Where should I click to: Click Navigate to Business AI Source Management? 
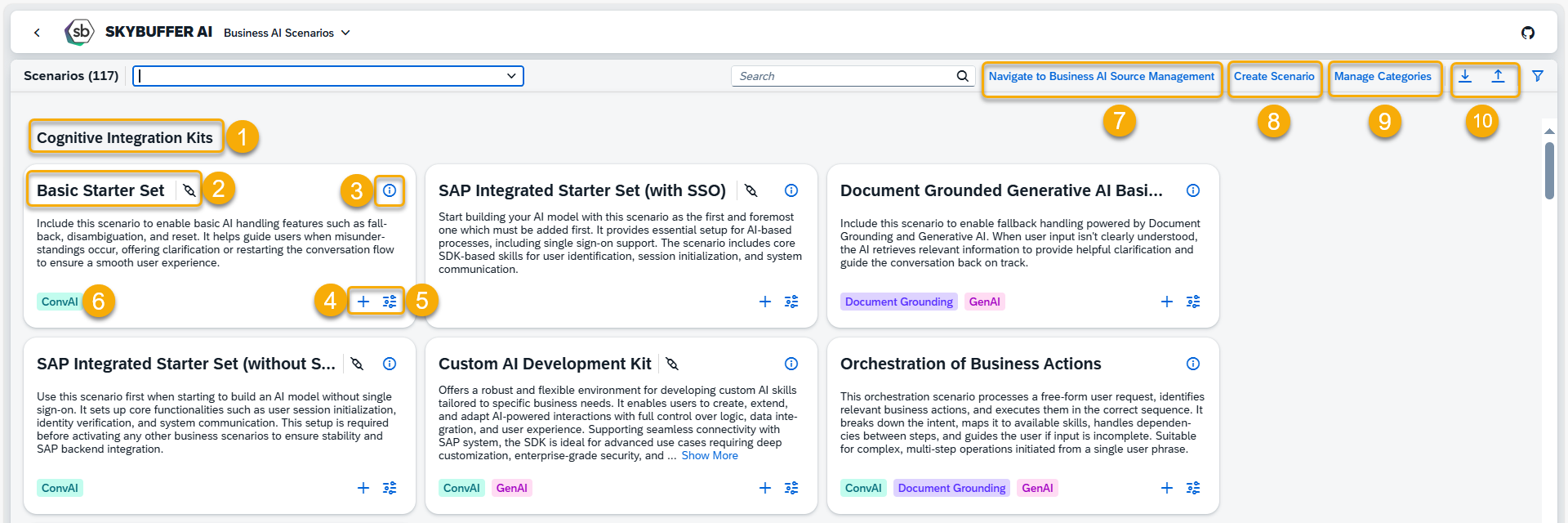1101,76
